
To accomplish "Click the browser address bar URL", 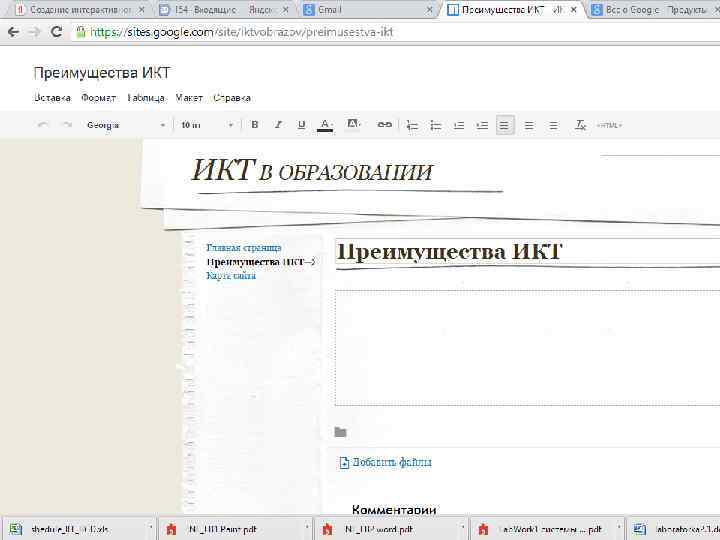I will point(240,32).
